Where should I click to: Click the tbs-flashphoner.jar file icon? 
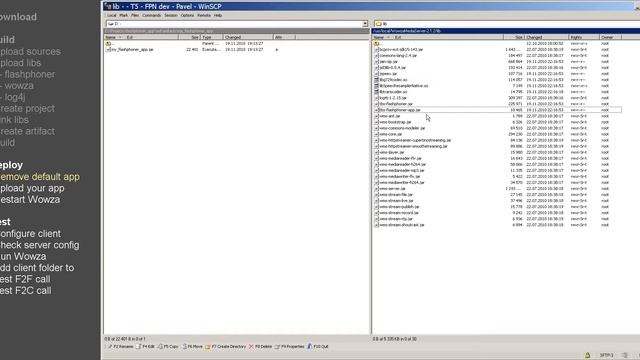376,104
